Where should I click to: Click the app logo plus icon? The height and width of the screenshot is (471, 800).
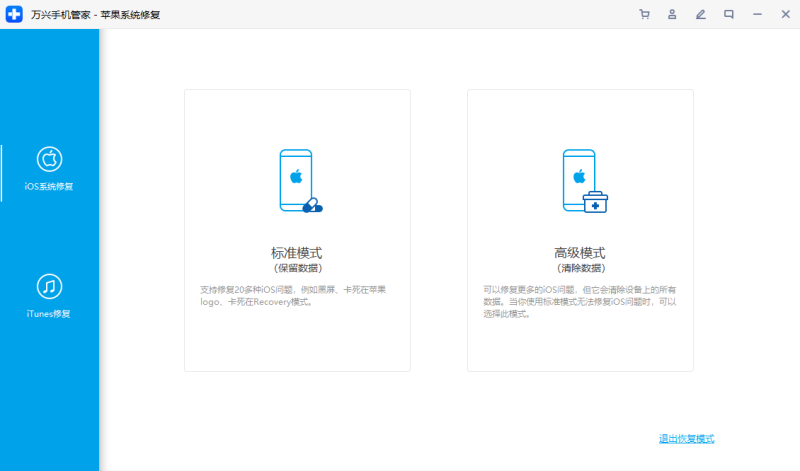(14, 14)
